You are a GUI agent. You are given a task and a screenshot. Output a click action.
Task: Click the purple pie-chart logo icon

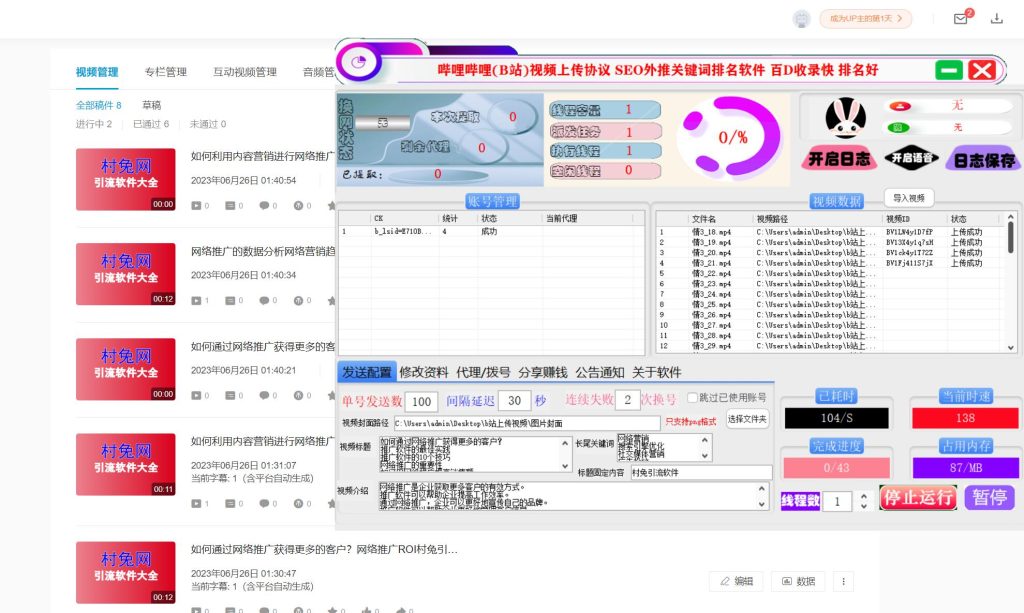[x=358, y=62]
